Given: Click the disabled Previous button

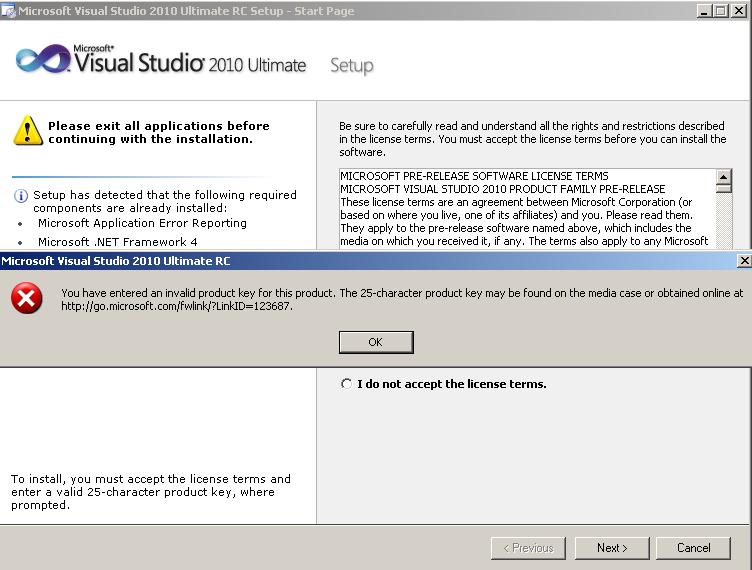Looking at the screenshot, I should coord(529,547).
